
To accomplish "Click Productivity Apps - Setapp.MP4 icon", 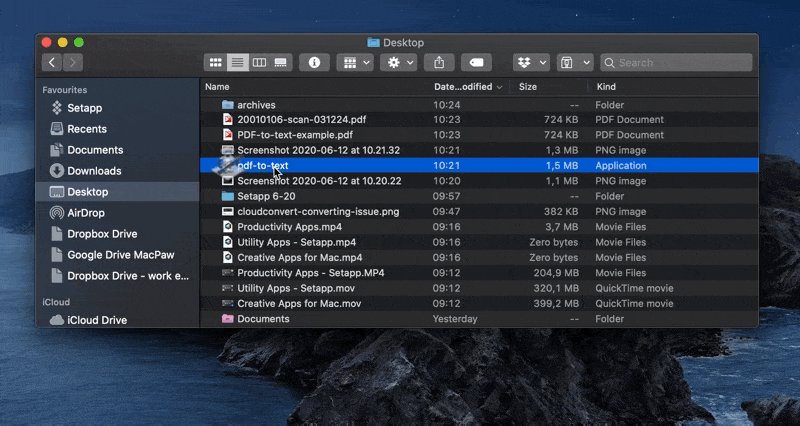I will pos(228,273).
